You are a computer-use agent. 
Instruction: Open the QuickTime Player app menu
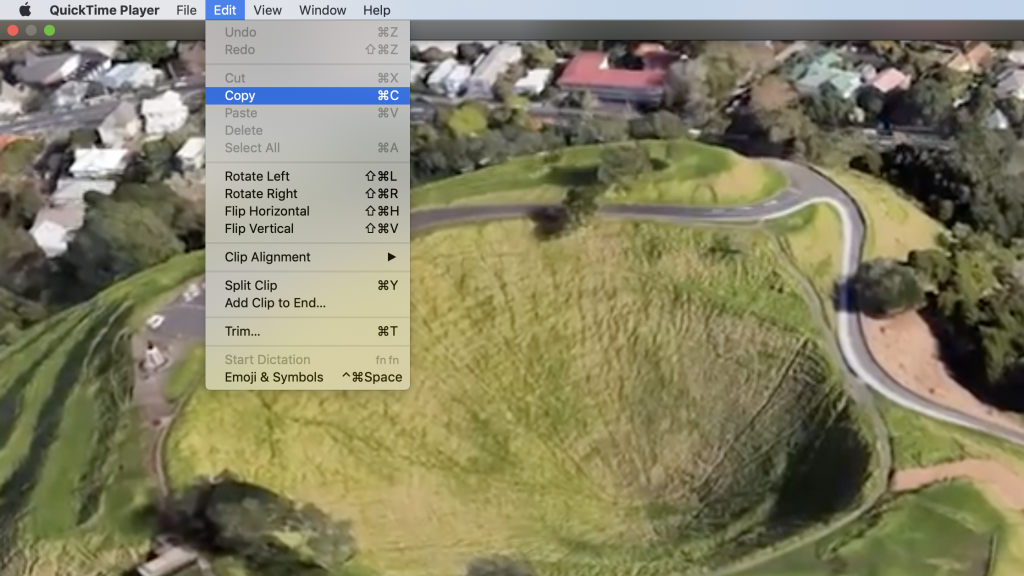click(x=104, y=10)
